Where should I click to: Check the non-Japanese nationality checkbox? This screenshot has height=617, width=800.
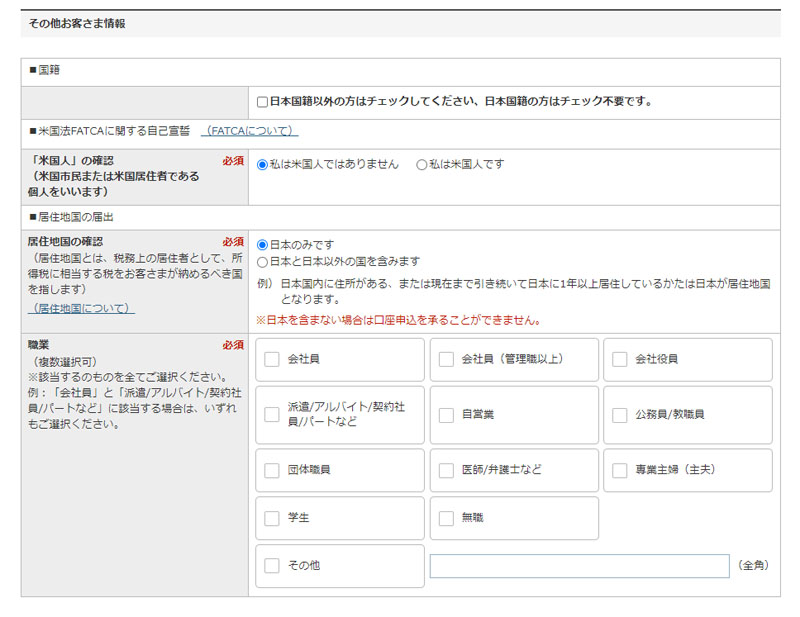(x=262, y=102)
